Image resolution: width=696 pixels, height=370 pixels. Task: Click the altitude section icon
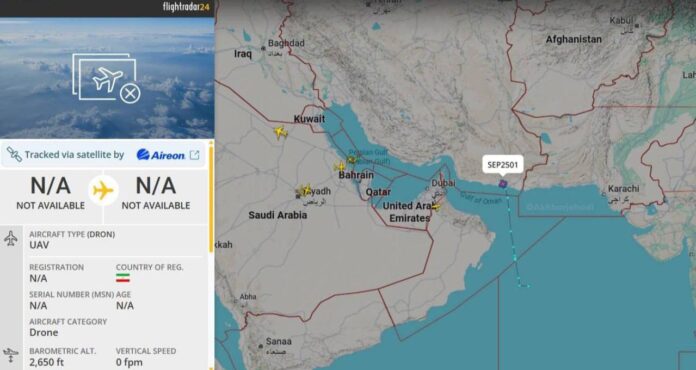[x=11, y=355]
